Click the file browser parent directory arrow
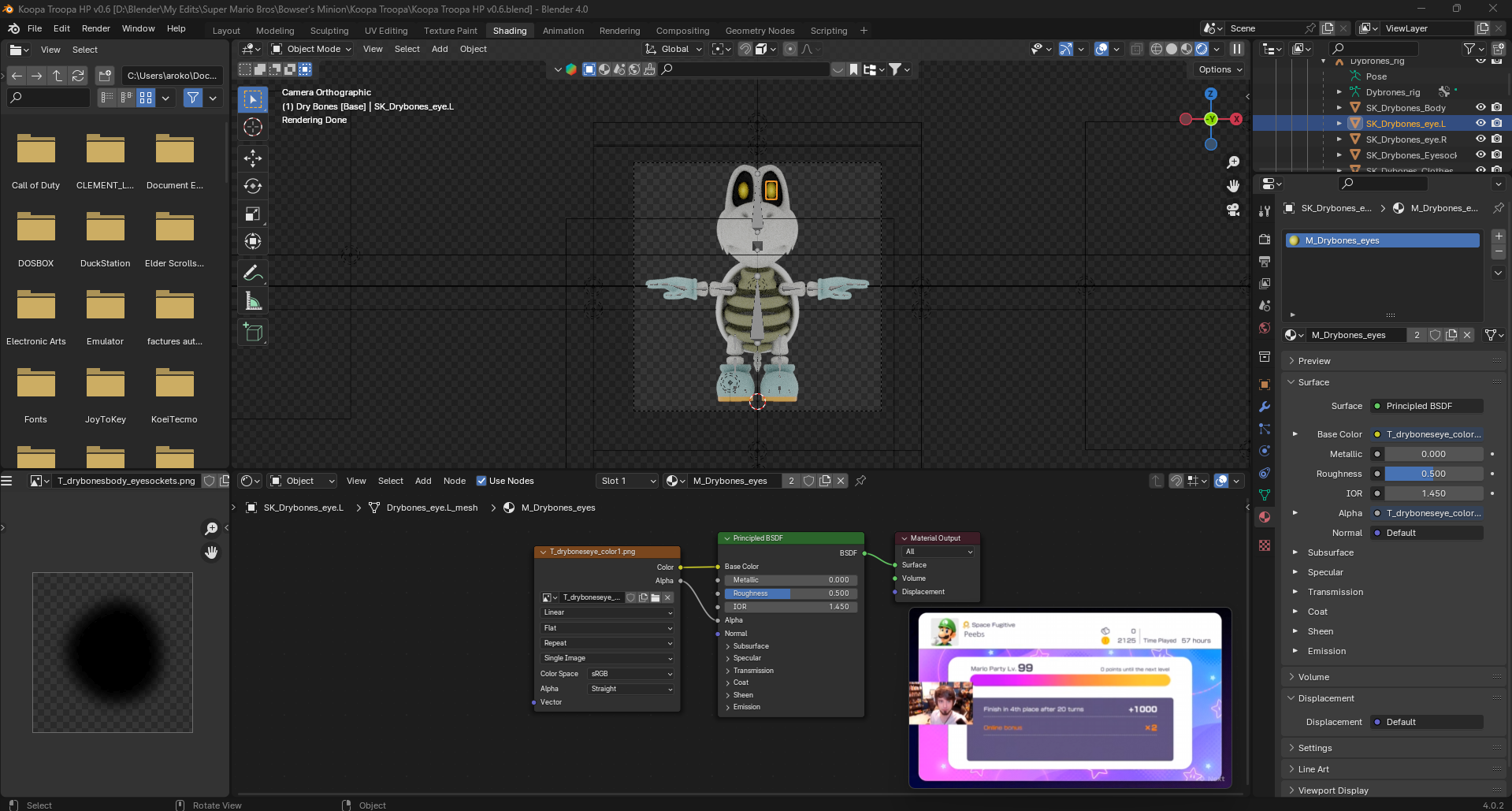The image size is (1512, 811). (x=58, y=76)
